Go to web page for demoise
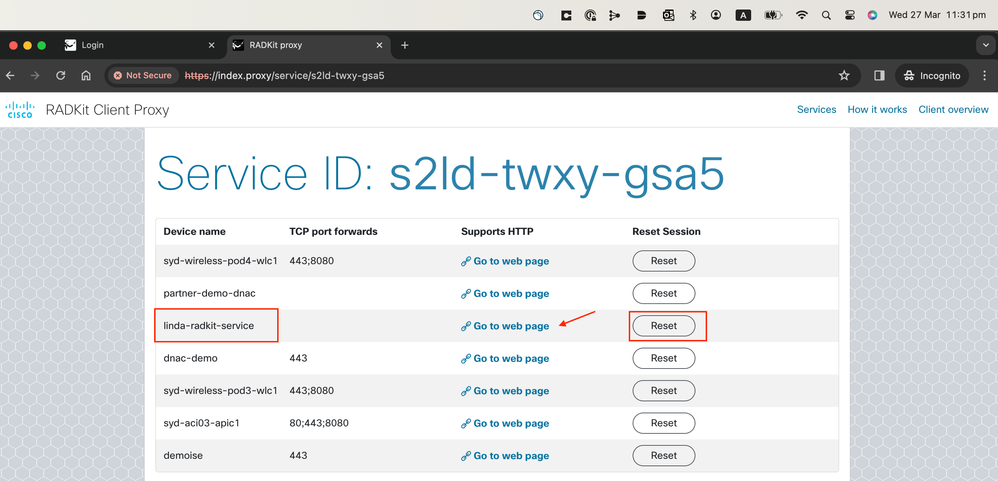The image size is (998, 481). click(505, 456)
